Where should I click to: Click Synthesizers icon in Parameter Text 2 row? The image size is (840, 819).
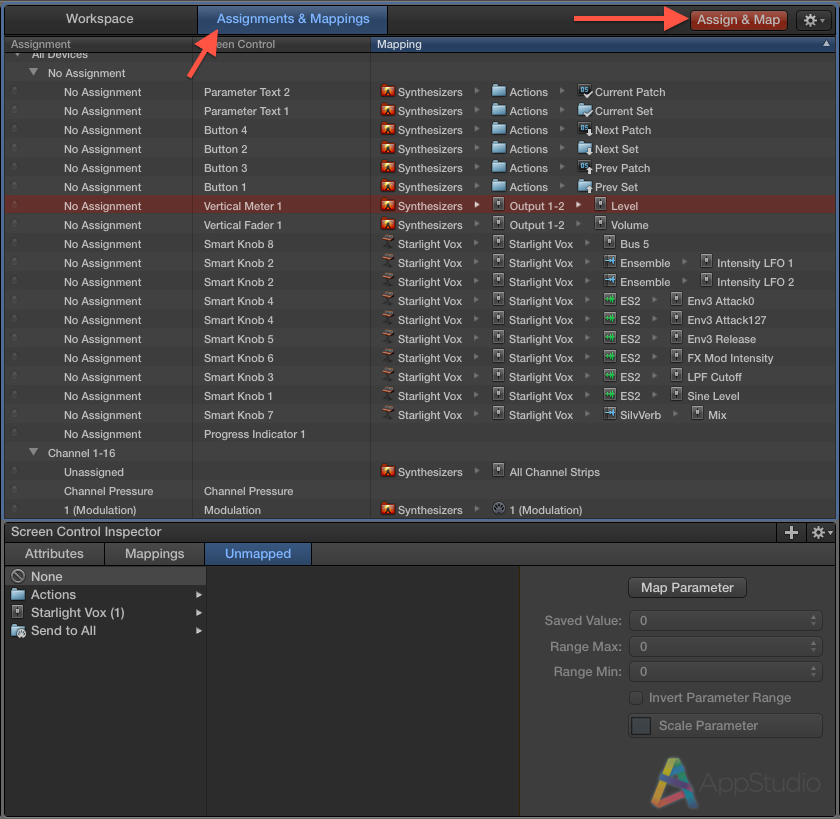pos(388,91)
